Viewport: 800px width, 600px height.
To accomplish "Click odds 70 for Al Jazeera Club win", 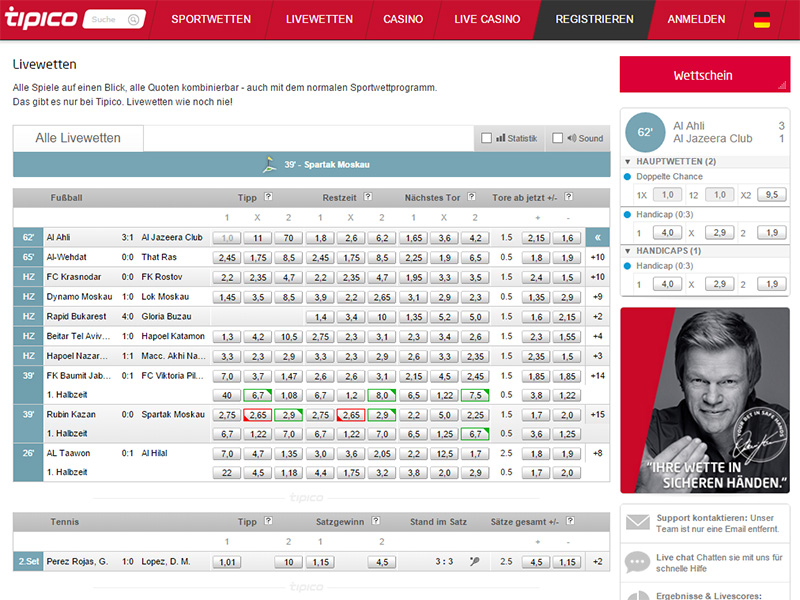I will pos(289,238).
